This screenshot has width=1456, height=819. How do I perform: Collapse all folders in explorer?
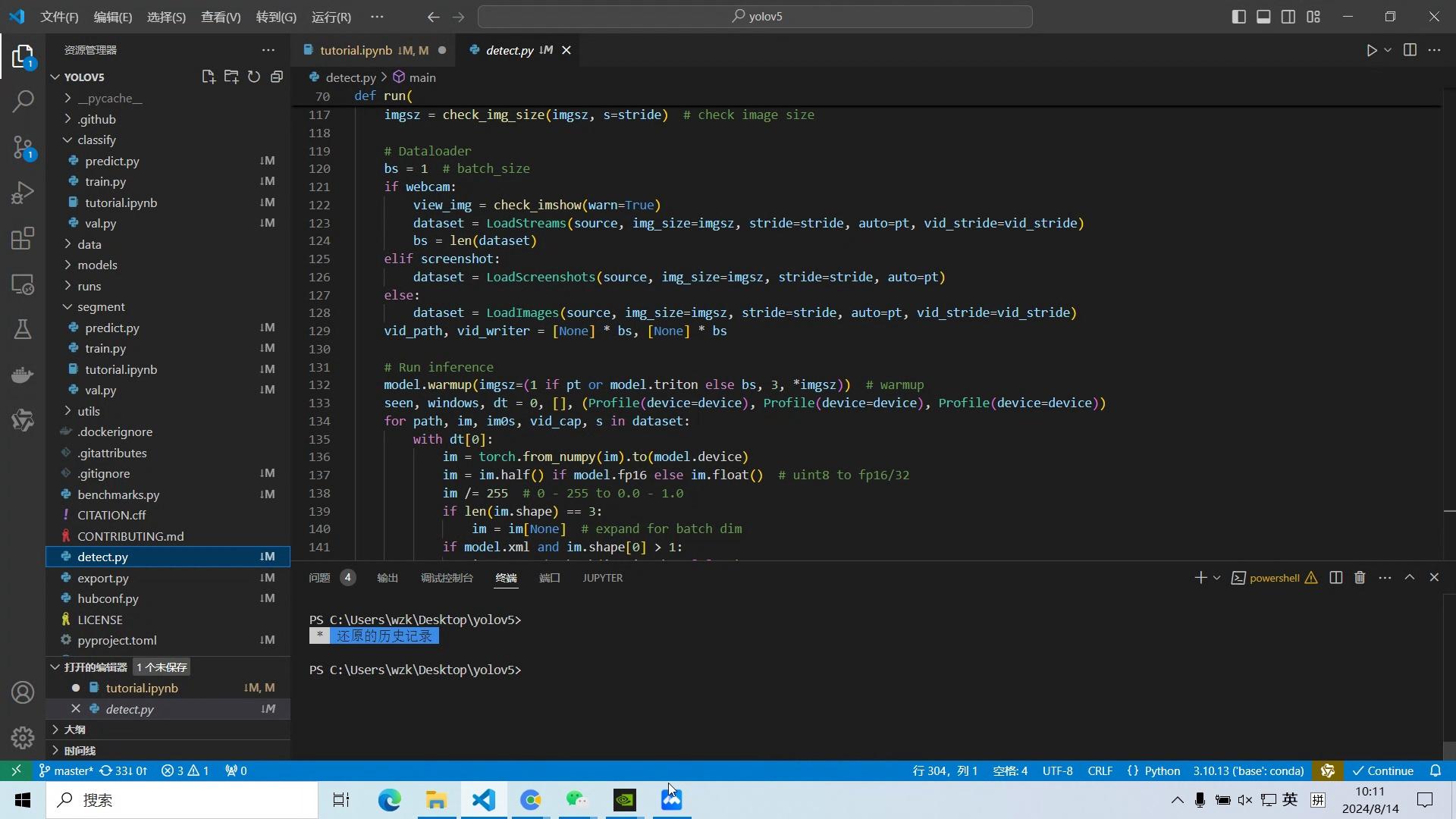coord(277,77)
